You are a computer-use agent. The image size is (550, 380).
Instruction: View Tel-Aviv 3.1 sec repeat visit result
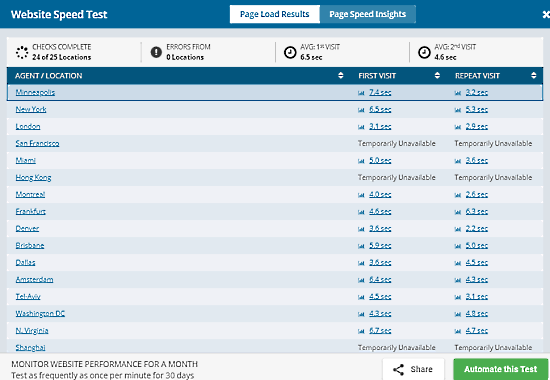[x=477, y=296]
